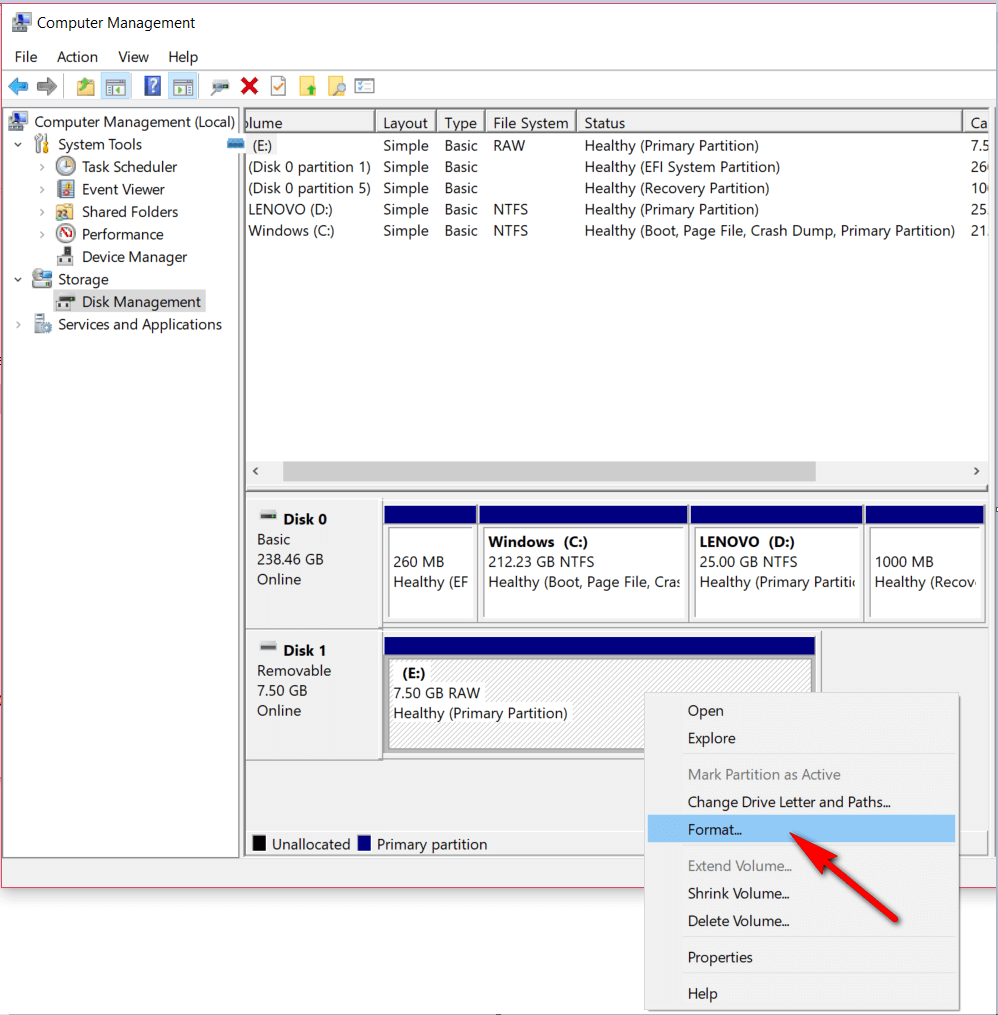Select Windows (C:) row in volume list

tap(617, 231)
